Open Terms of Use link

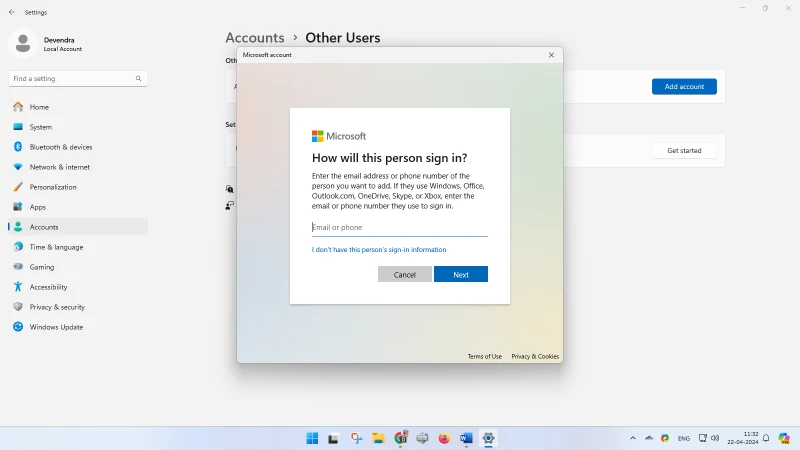pos(485,357)
